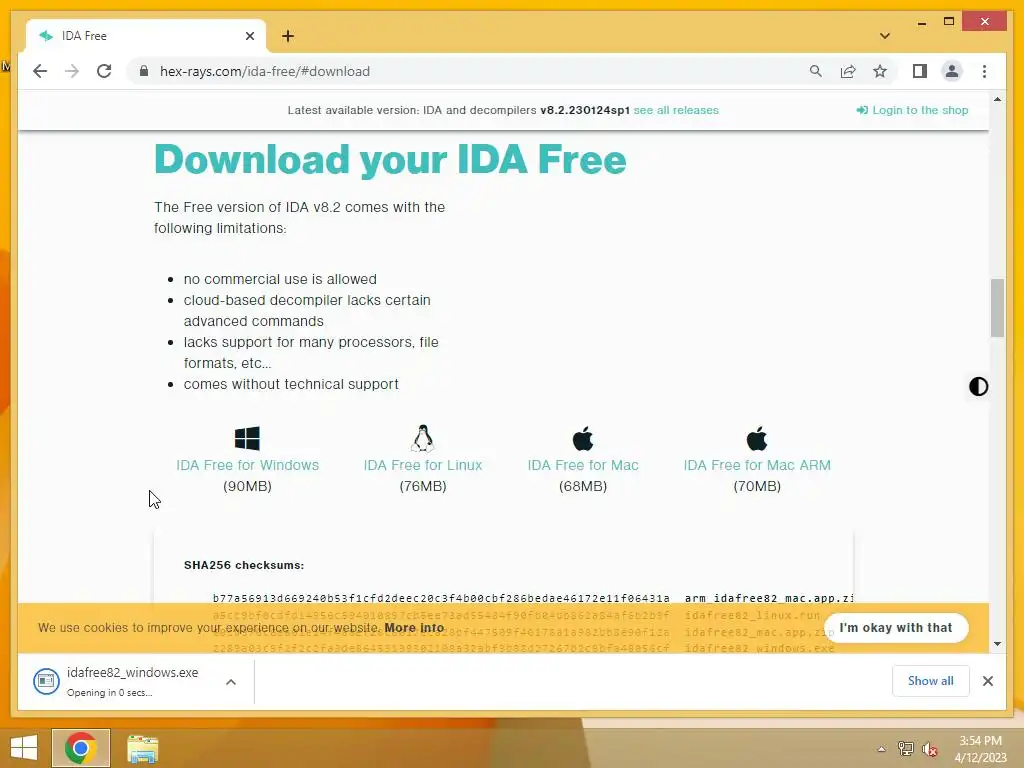Viewport: 1024px width, 768px height.
Task: Close the downloads bar
Action: 987,681
